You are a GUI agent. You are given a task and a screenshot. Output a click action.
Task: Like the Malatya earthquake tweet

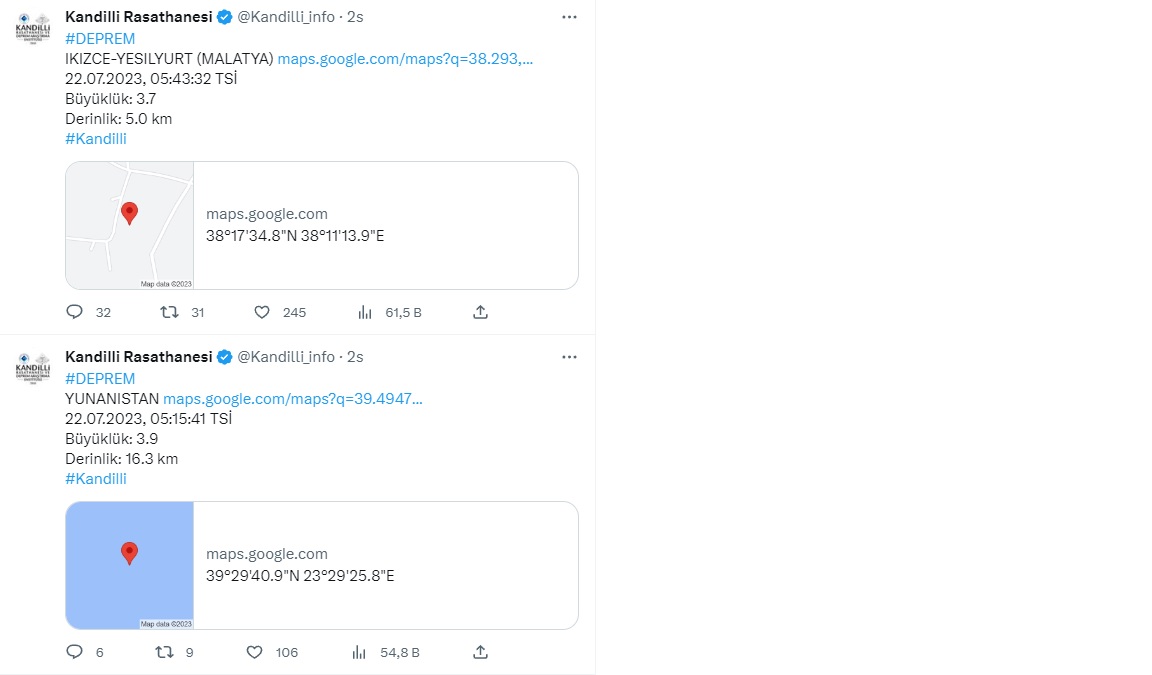click(262, 312)
